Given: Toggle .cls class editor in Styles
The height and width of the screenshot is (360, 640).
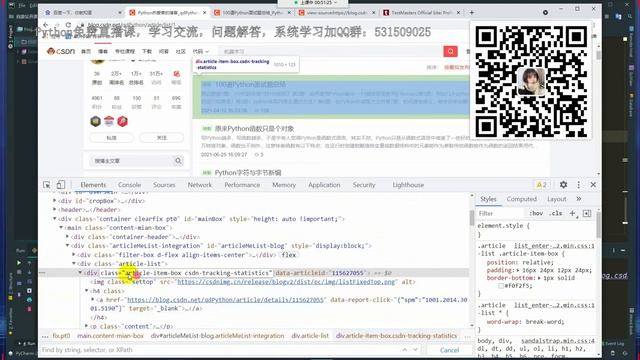Looking at the screenshot, I should [x=556, y=213].
